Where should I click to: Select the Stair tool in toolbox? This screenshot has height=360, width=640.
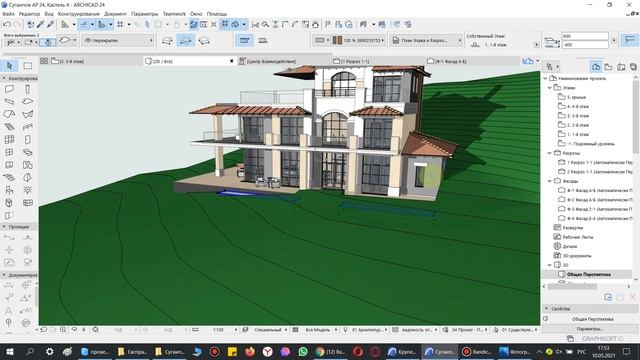pos(9,127)
